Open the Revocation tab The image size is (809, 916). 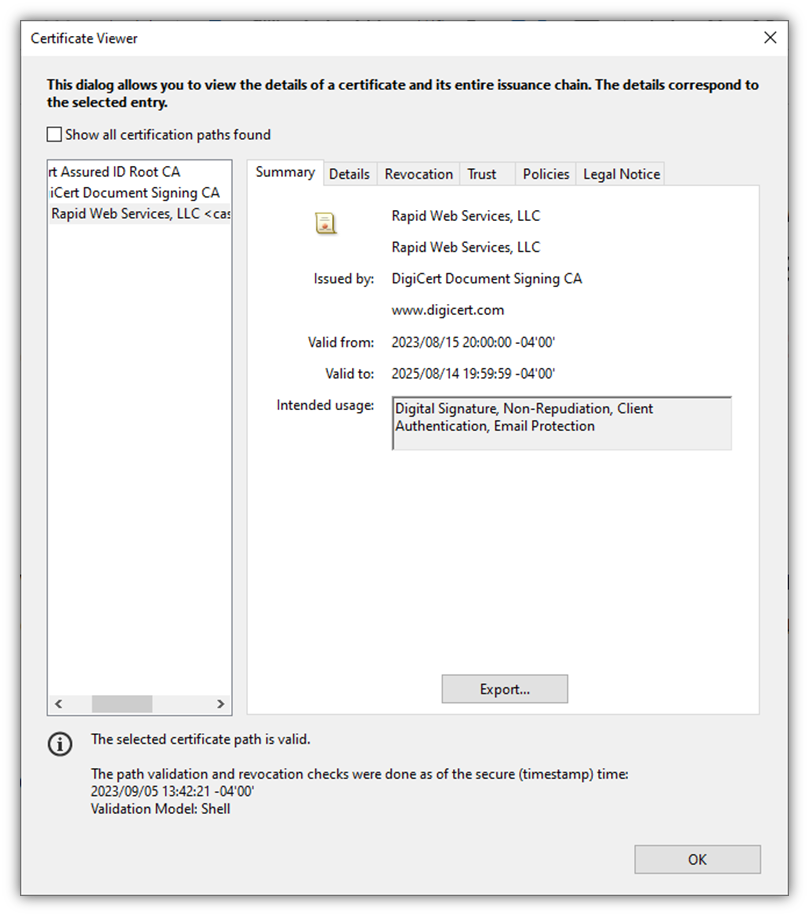point(419,174)
